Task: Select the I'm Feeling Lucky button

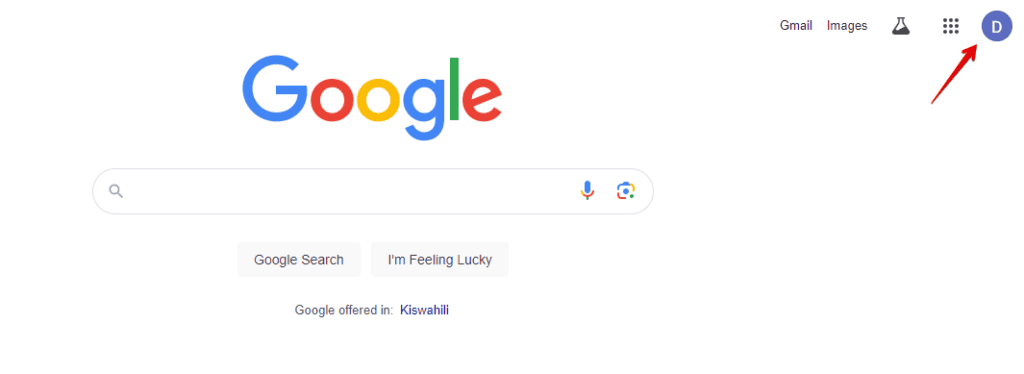Action: [x=440, y=260]
